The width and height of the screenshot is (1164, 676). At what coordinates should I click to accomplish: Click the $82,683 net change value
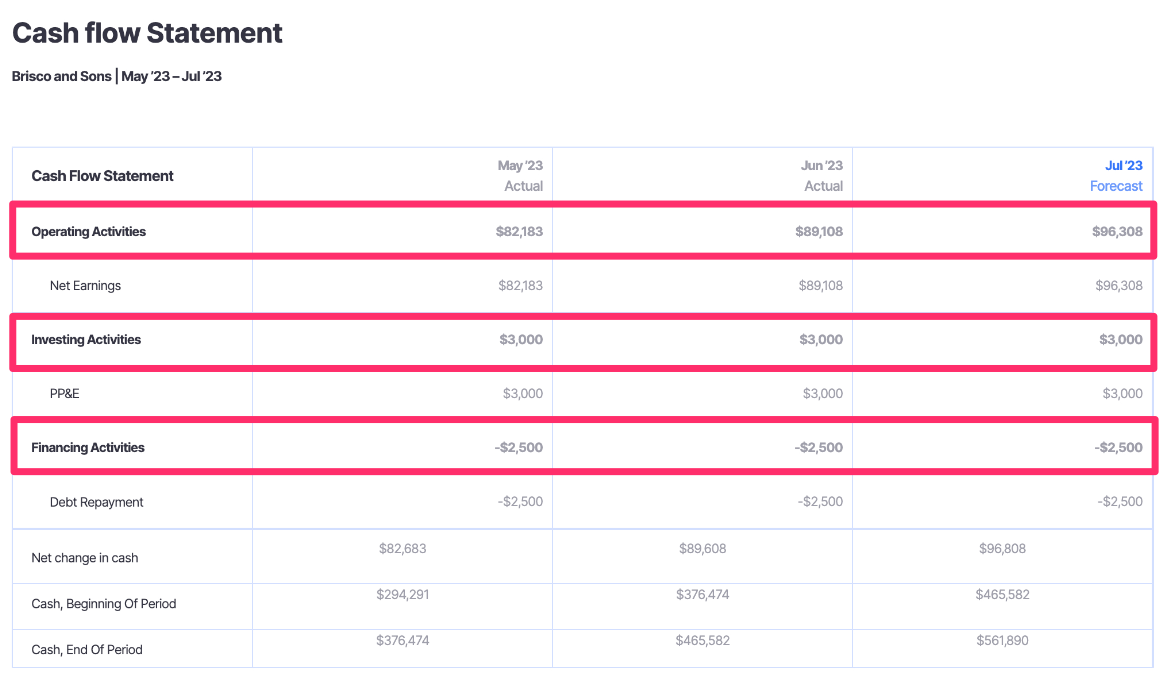coord(402,548)
